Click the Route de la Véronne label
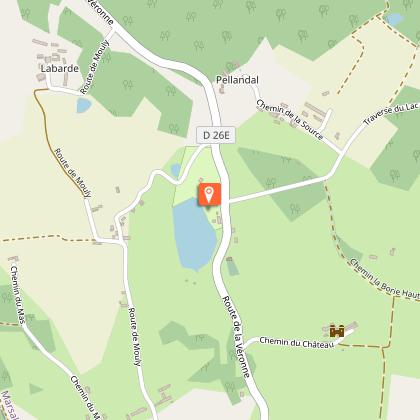Image resolution: width=420 pixels, height=420 pixels. click(x=236, y=337)
